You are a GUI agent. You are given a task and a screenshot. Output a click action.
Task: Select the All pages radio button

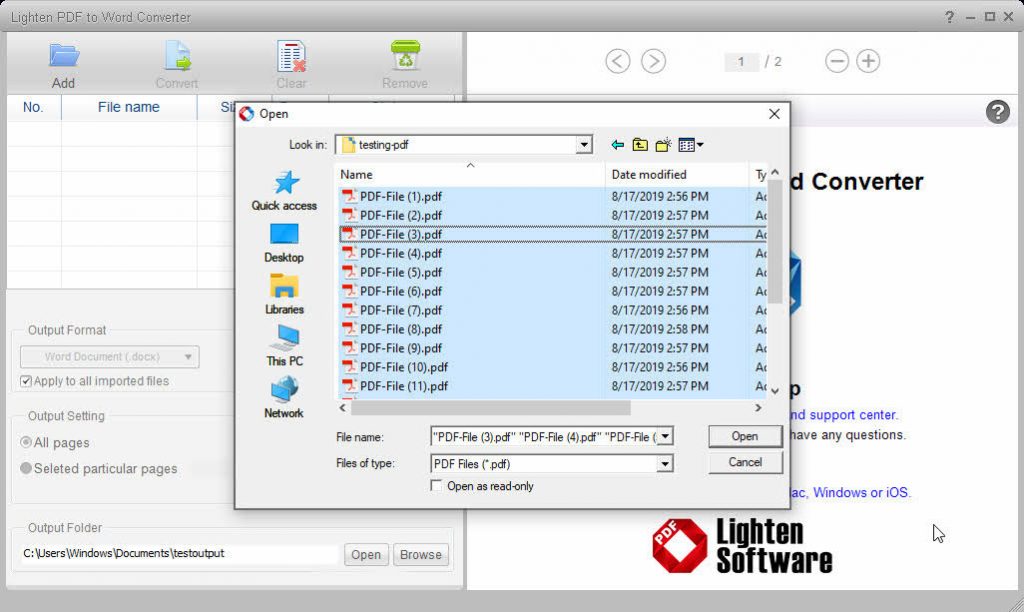click(26, 443)
